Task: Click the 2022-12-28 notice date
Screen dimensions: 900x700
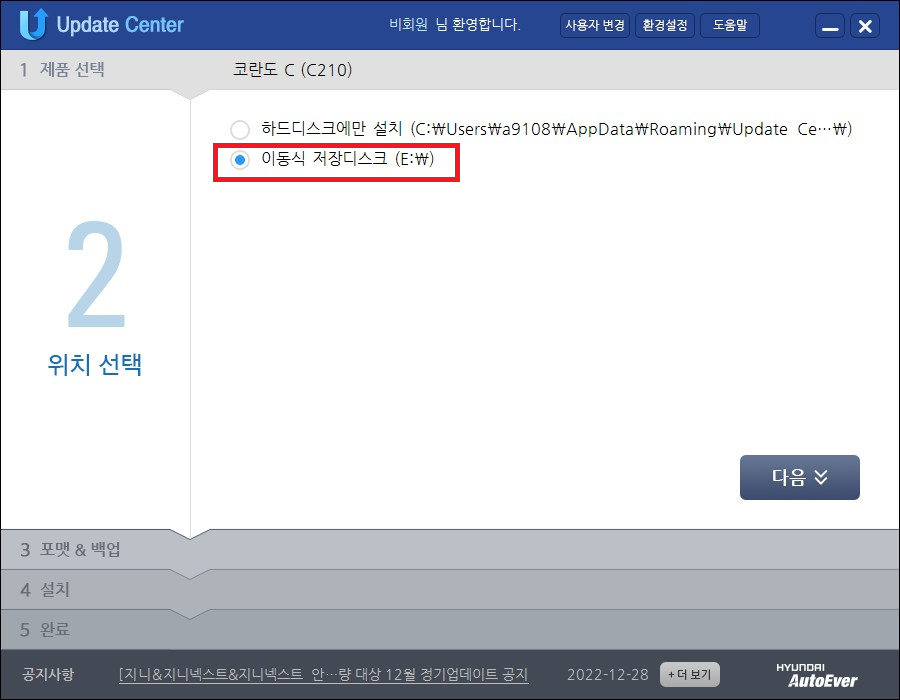Action: [x=608, y=674]
